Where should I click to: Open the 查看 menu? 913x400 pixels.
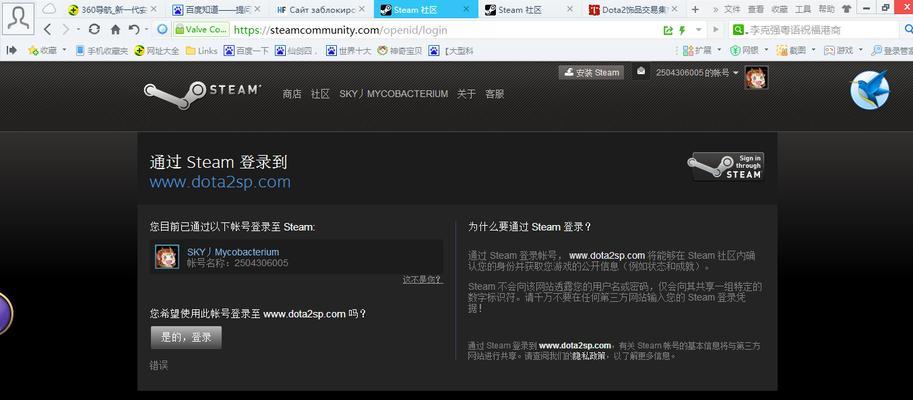coord(756,10)
